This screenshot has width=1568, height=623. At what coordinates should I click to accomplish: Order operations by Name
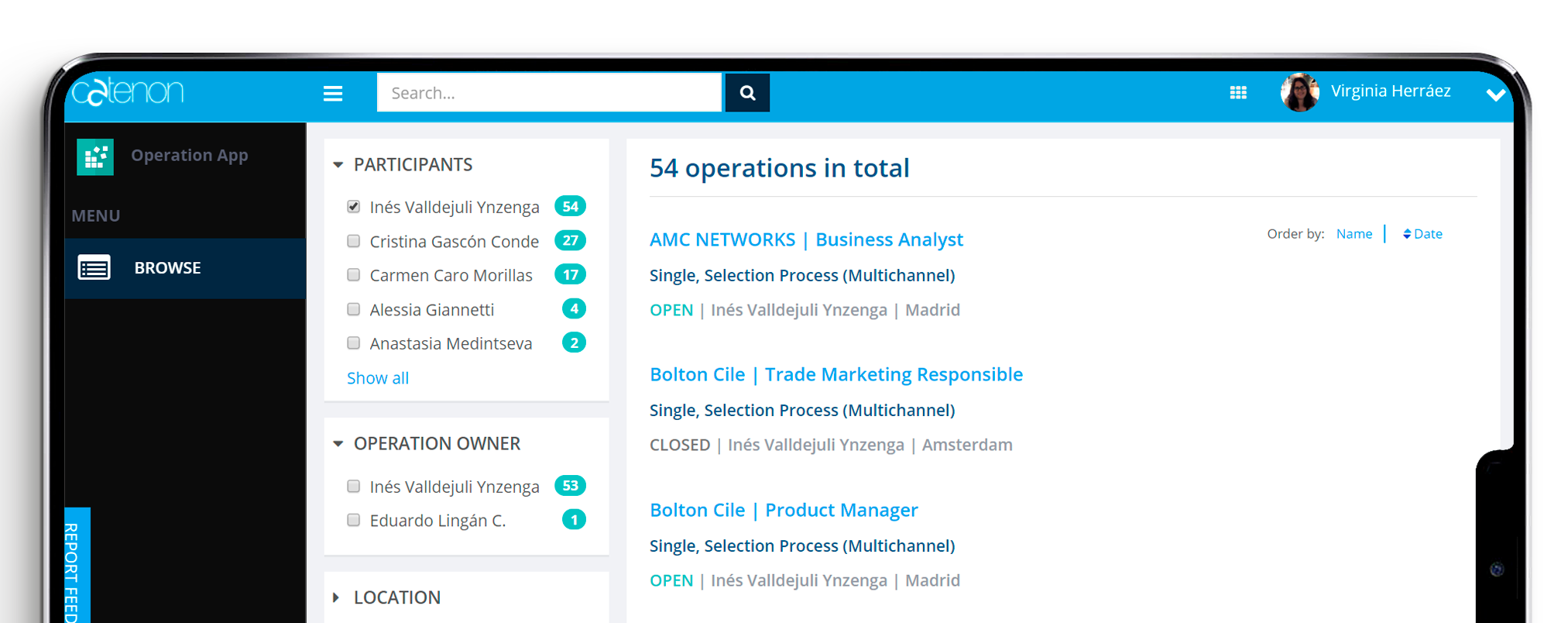1354,234
